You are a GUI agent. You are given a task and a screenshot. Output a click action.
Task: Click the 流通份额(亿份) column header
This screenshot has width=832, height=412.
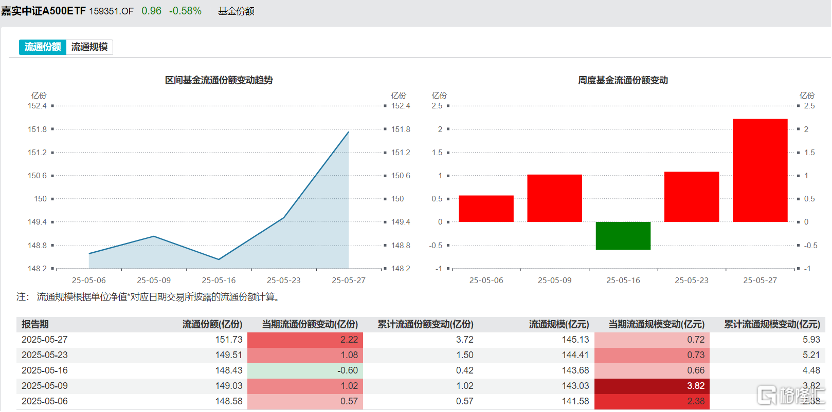pyautogui.click(x=212, y=324)
